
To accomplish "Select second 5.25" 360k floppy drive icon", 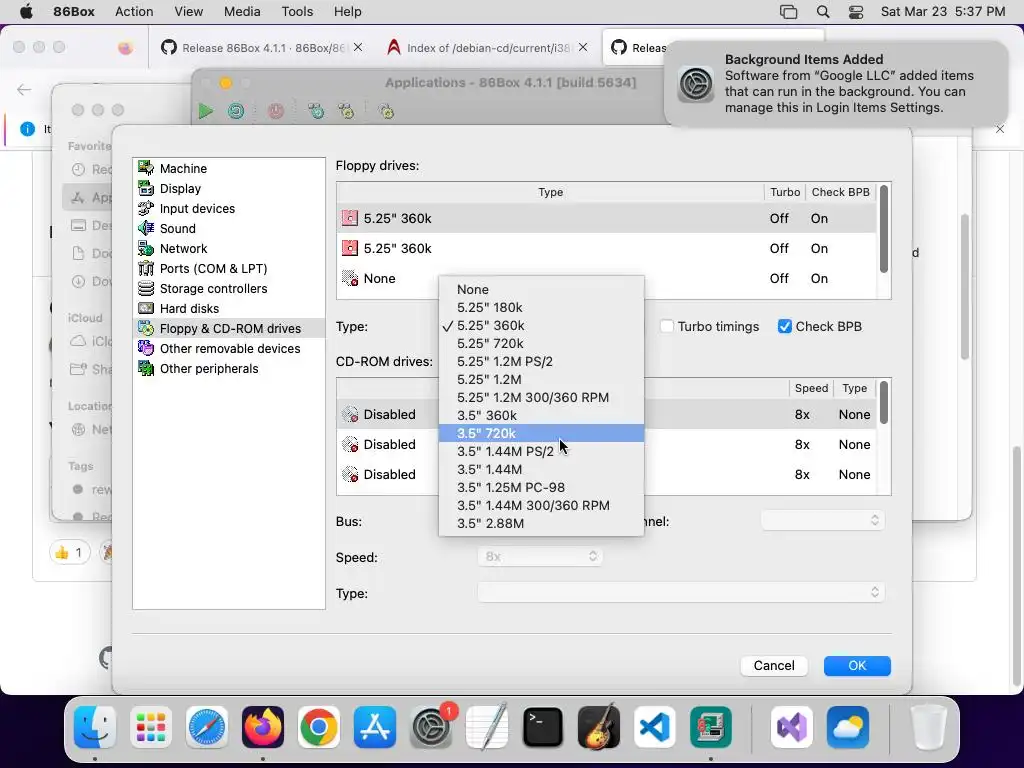I will tap(350, 248).
